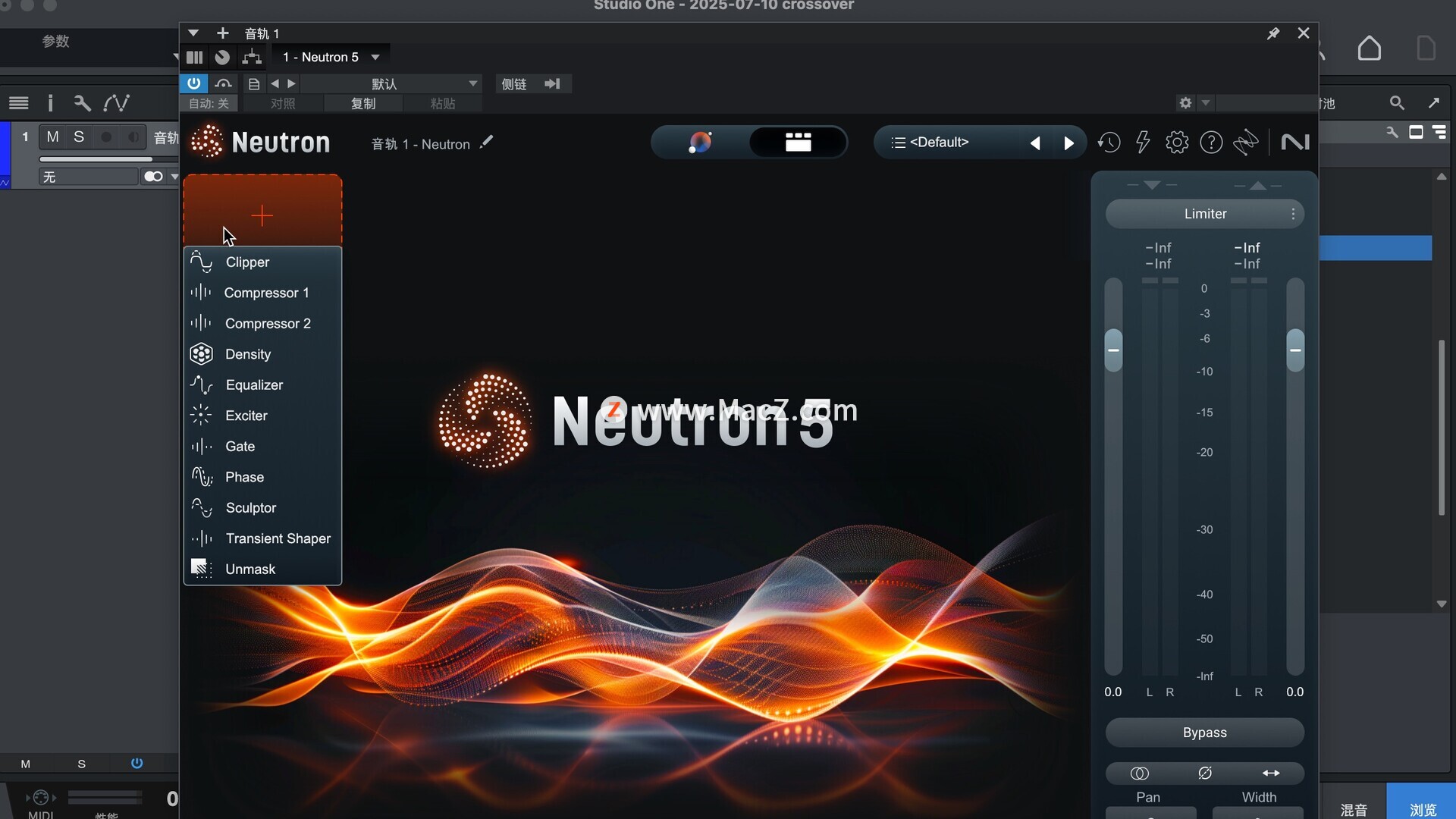Image resolution: width=1456 pixels, height=819 pixels.
Task: Toggle the phase invert icon
Action: point(1205,773)
